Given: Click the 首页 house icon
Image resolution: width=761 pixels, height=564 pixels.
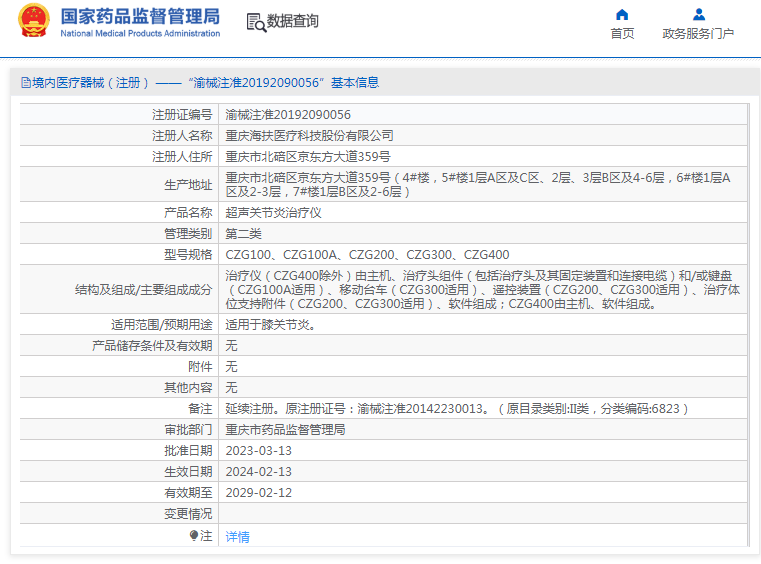Looking at the screenshot, I should click(622, 14).
